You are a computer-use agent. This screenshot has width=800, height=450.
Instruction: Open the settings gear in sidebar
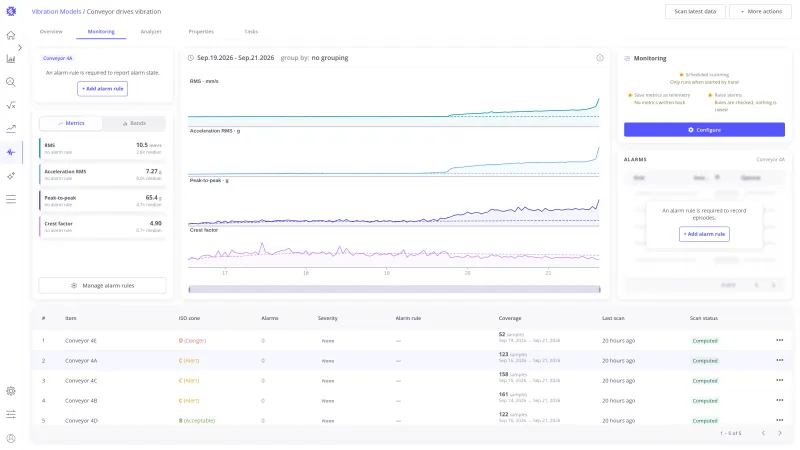click(11, 391)
